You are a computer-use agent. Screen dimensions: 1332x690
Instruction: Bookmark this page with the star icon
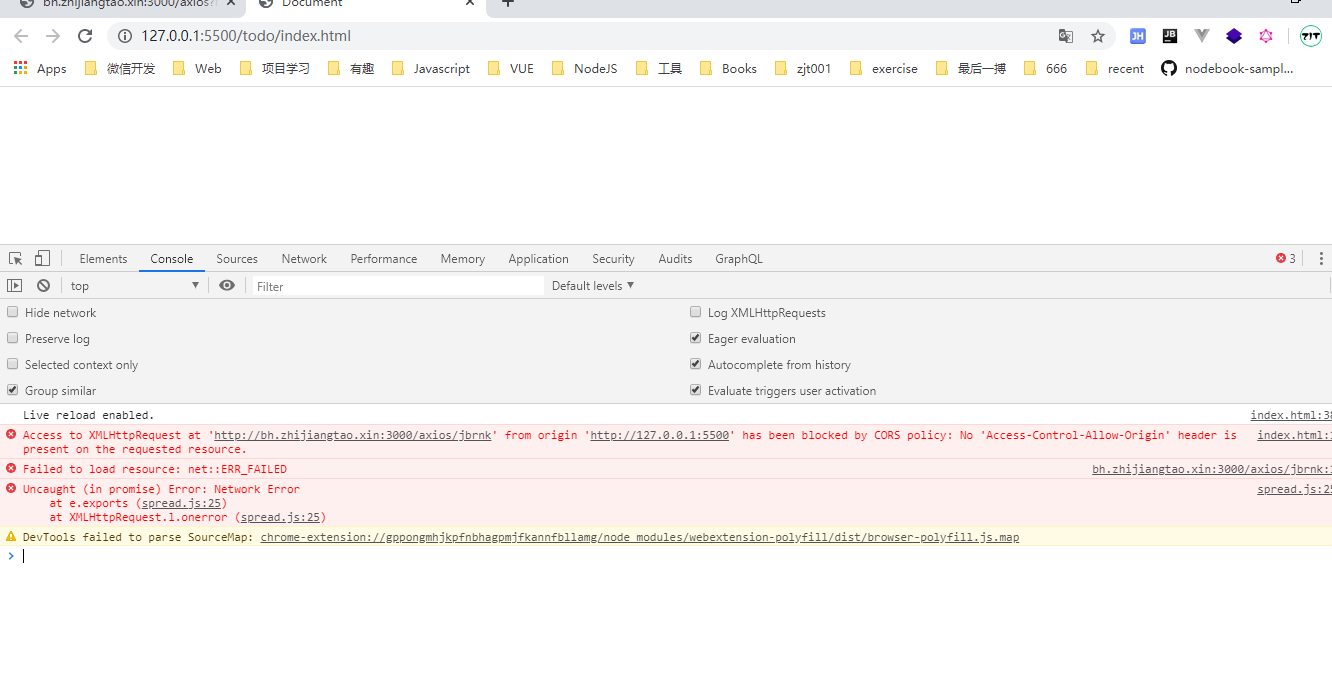pos(1098,36)
